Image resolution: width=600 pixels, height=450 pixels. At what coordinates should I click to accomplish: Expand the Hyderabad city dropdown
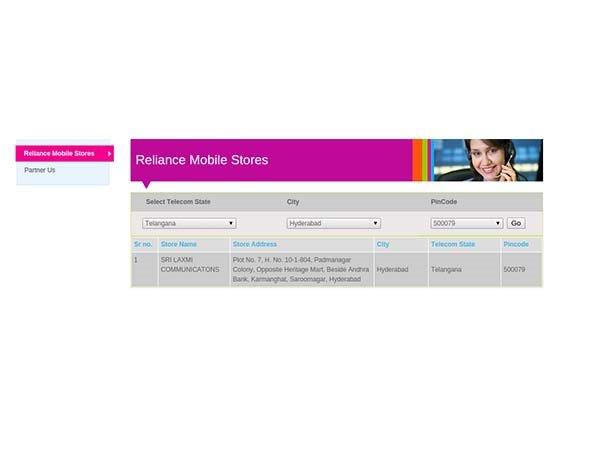[x=333, y=223]
